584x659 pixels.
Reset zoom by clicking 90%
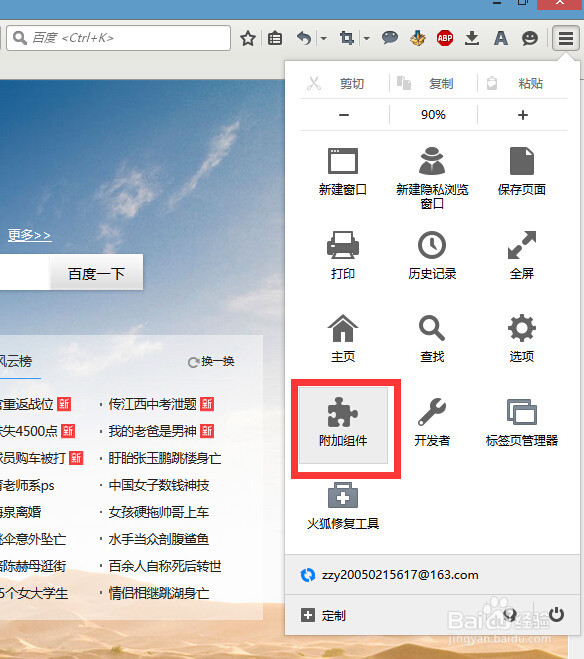(x=433, y=115)
